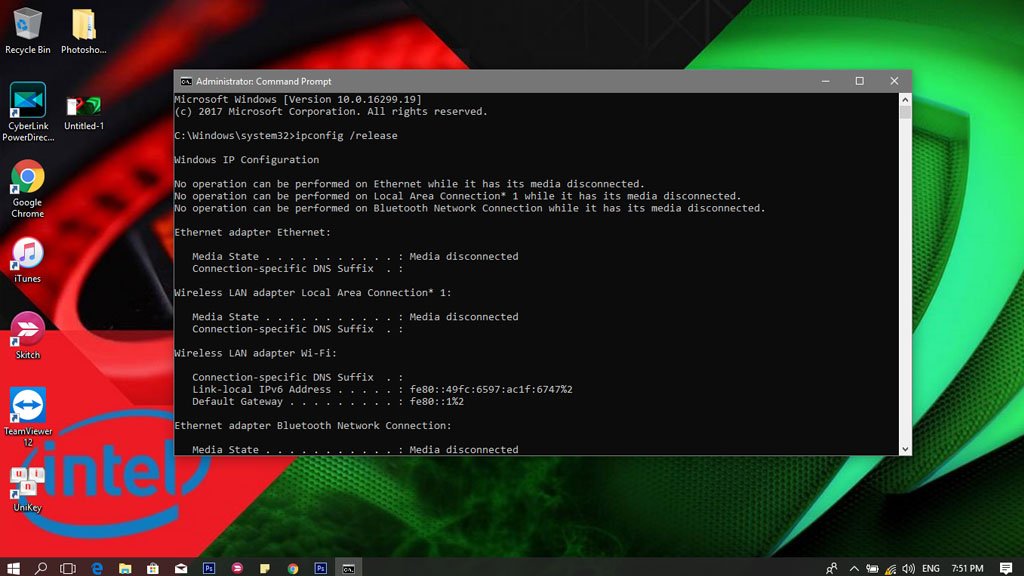
Task: Open Photoshop taskbar icon beside Mail
Action: tap(209, 568)
